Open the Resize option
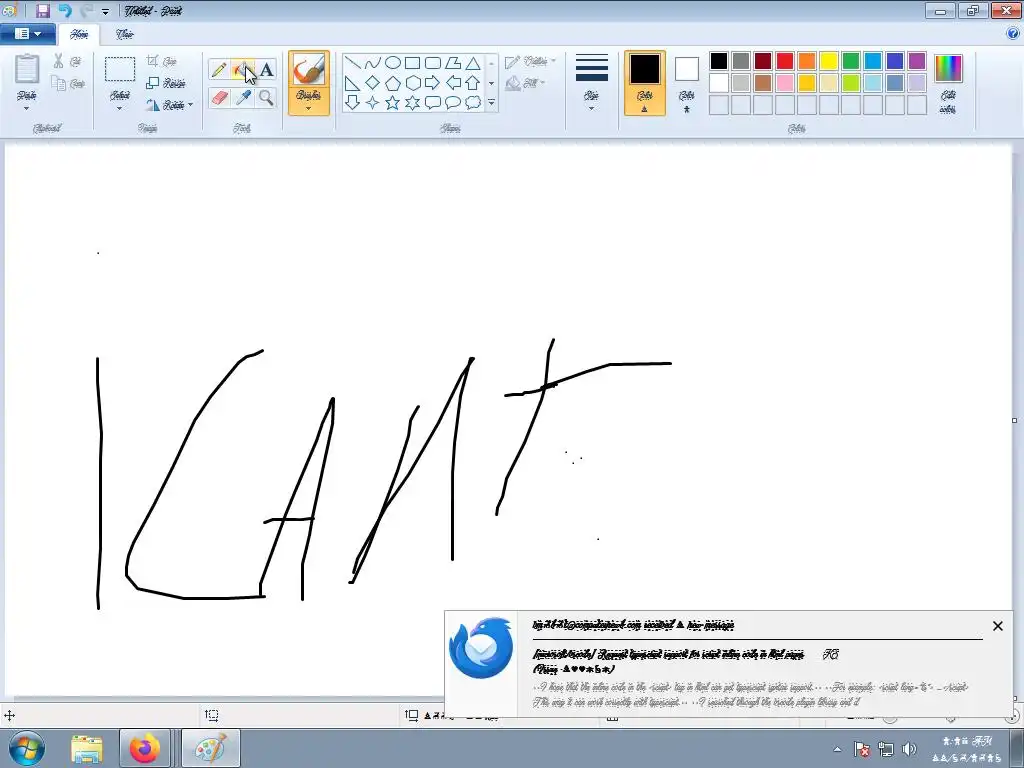The height and width of the screenshot is (768, 1024). 166,83
